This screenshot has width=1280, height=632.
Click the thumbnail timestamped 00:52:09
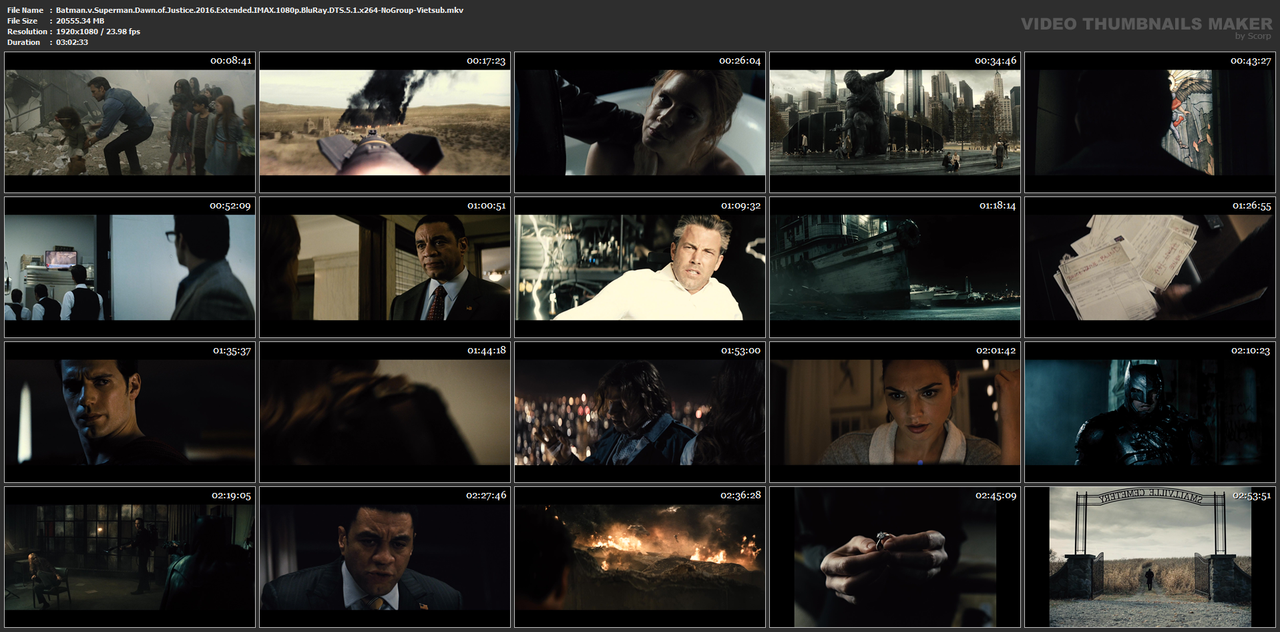(x=130, y=266)
